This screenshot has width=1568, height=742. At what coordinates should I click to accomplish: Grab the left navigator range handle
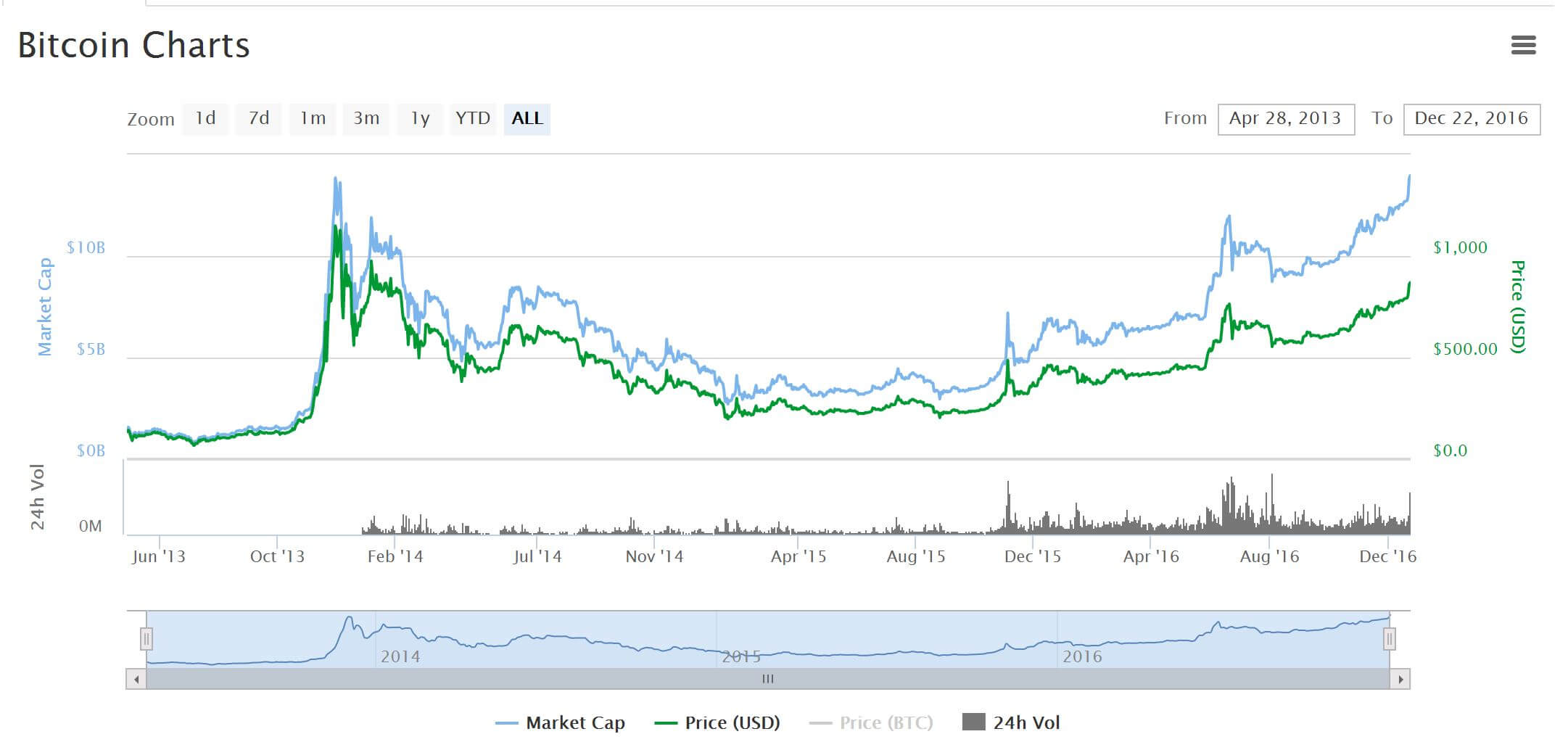pos(147,639)
